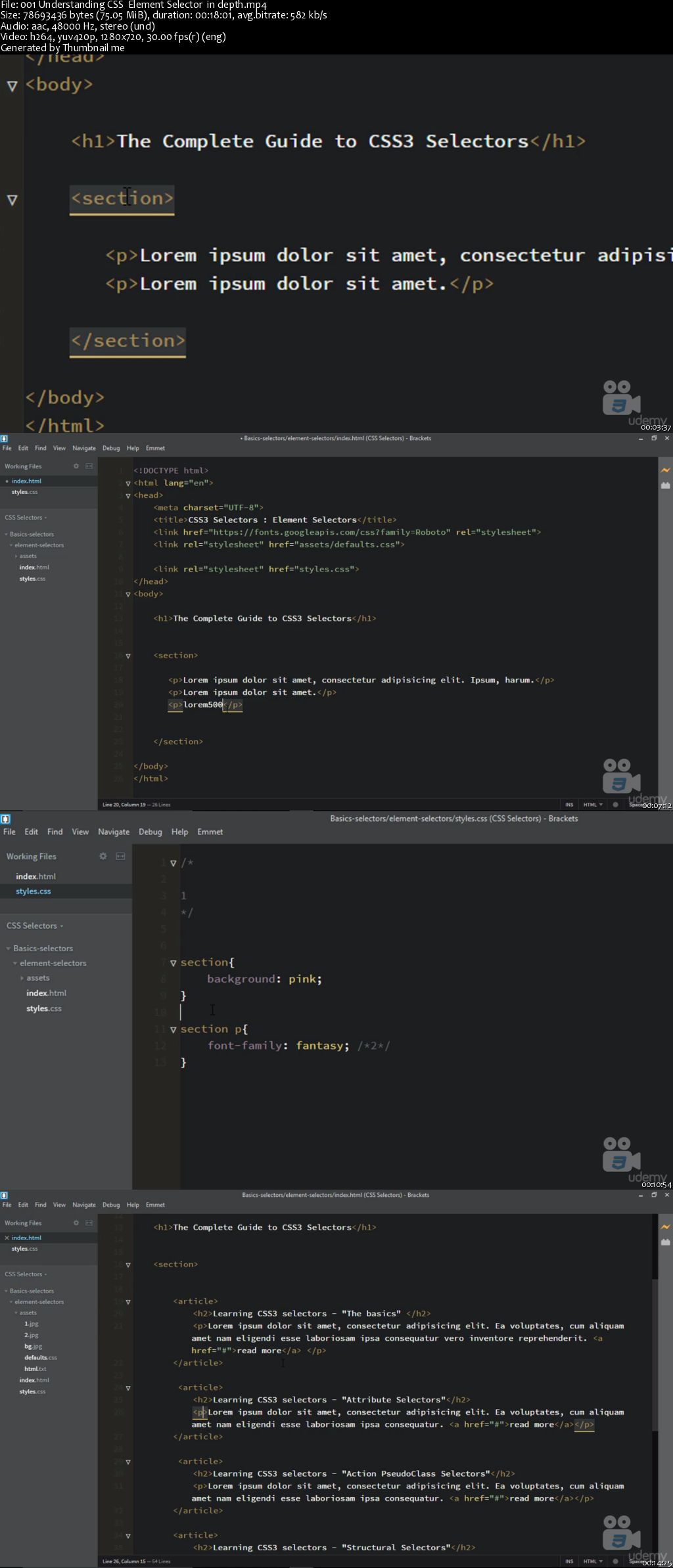
Task: Open bg.jpg in assets tree, 00:14:25 frame
Action: [34, 1346]
